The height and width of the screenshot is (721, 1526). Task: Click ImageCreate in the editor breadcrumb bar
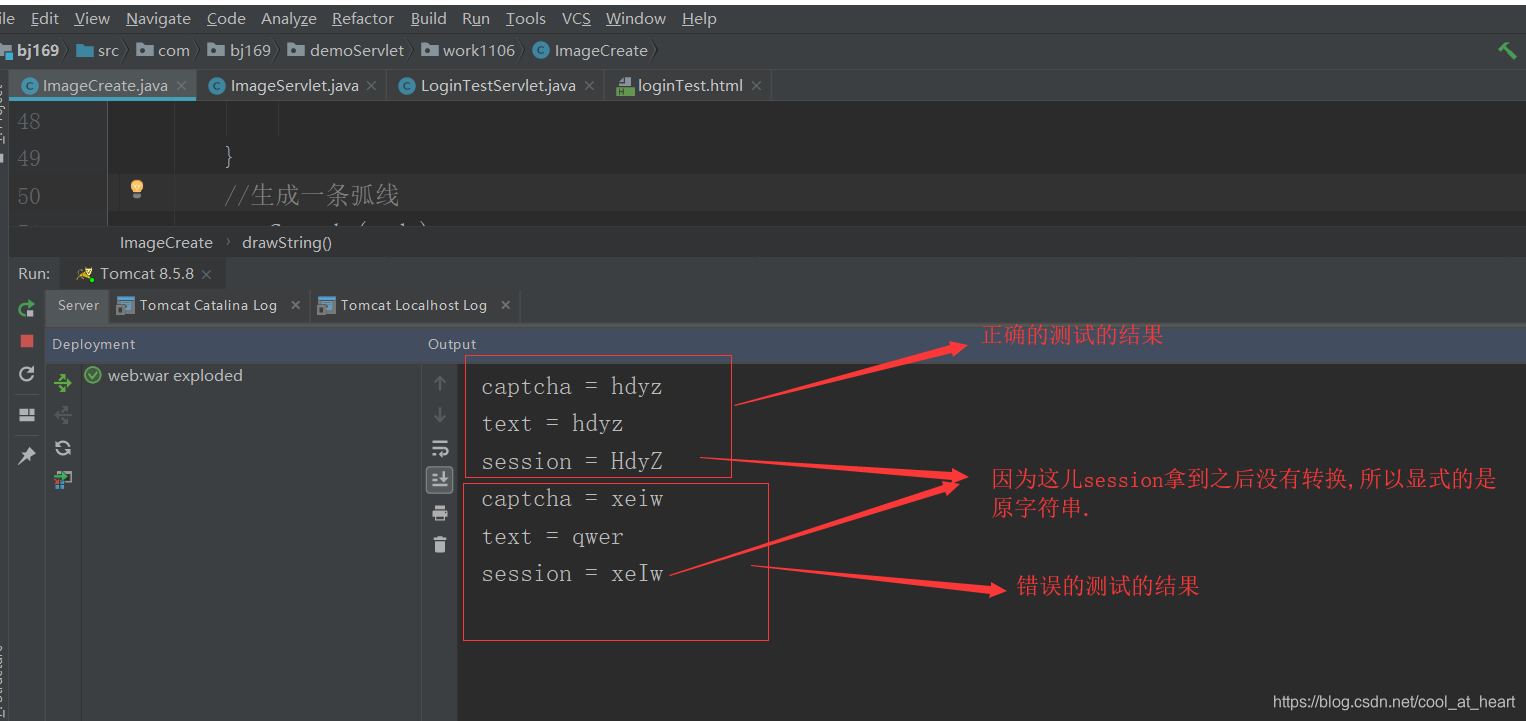(x=166, y=242)
